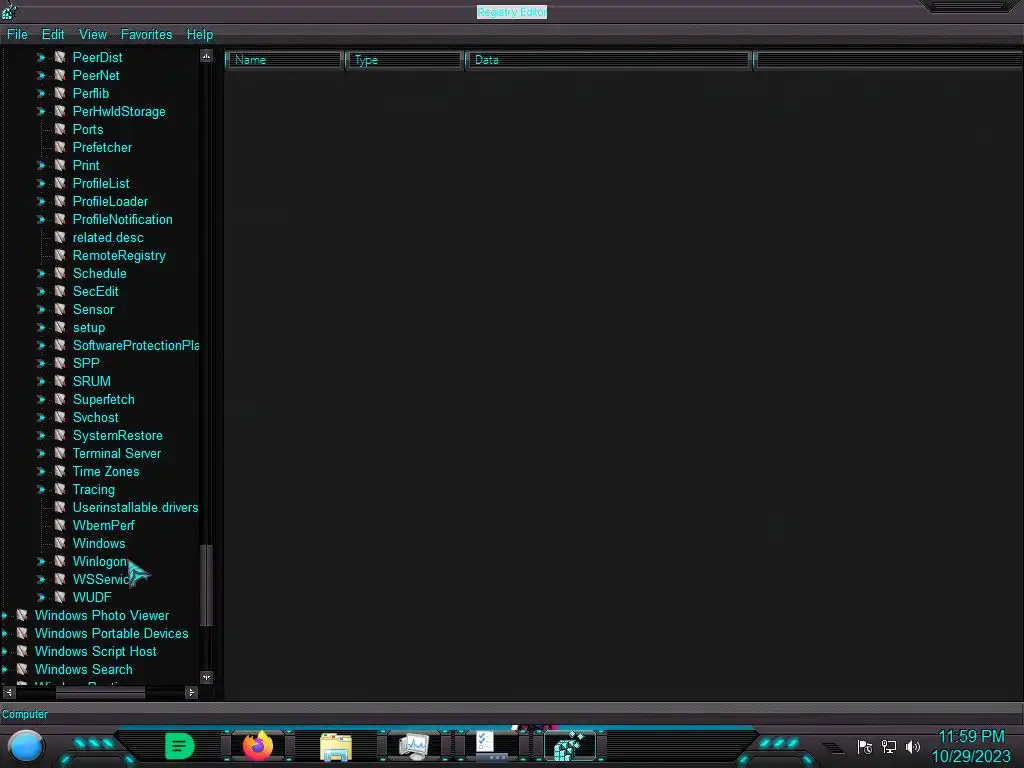The width and height of the screenshot is (1024, 768).
Task: Click the vertical scrollbar thumb in tree
Action: tap(206, 585)
